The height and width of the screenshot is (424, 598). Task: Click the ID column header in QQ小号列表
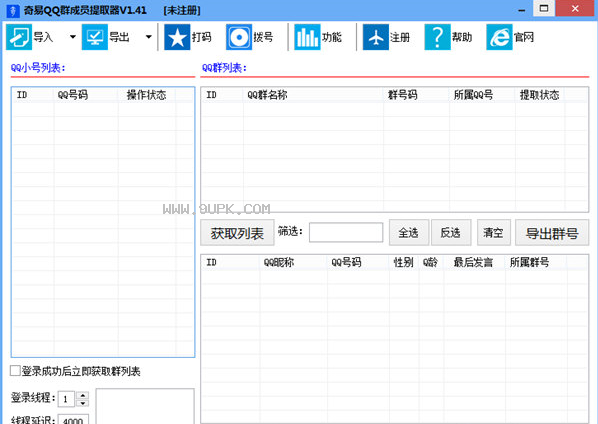33,95
